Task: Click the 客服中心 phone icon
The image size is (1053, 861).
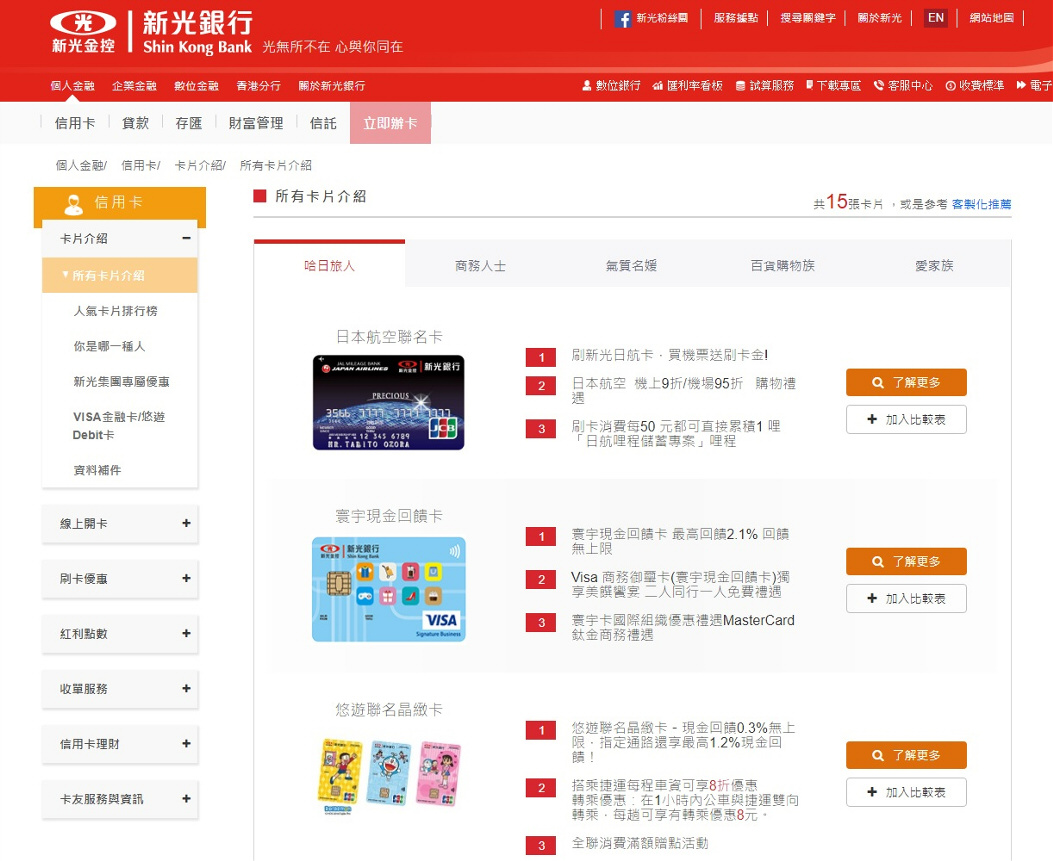Action: tap(878, 85)
